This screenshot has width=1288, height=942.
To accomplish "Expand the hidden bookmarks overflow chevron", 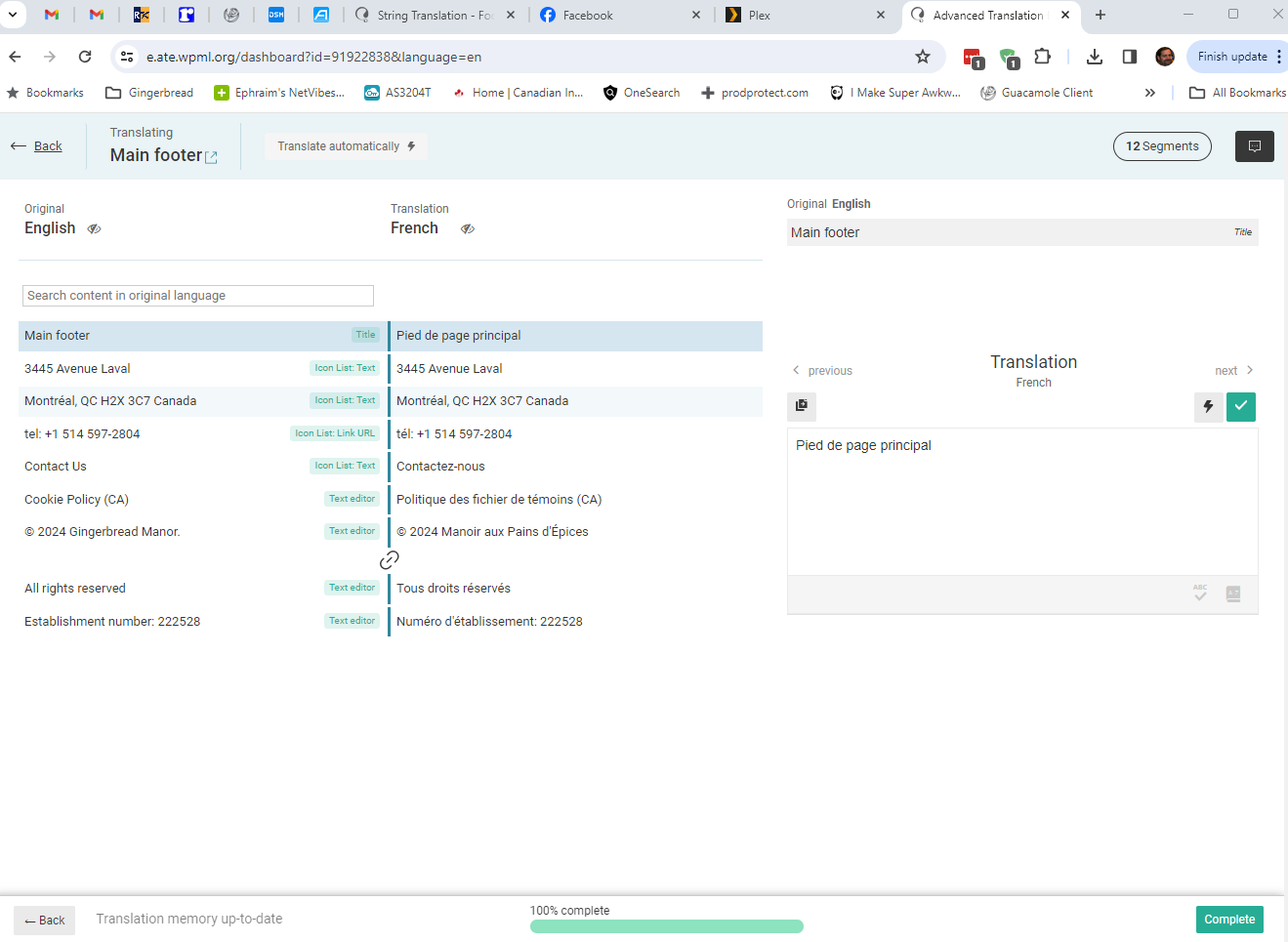I will pyautogui.click(x=1149, y=93).
